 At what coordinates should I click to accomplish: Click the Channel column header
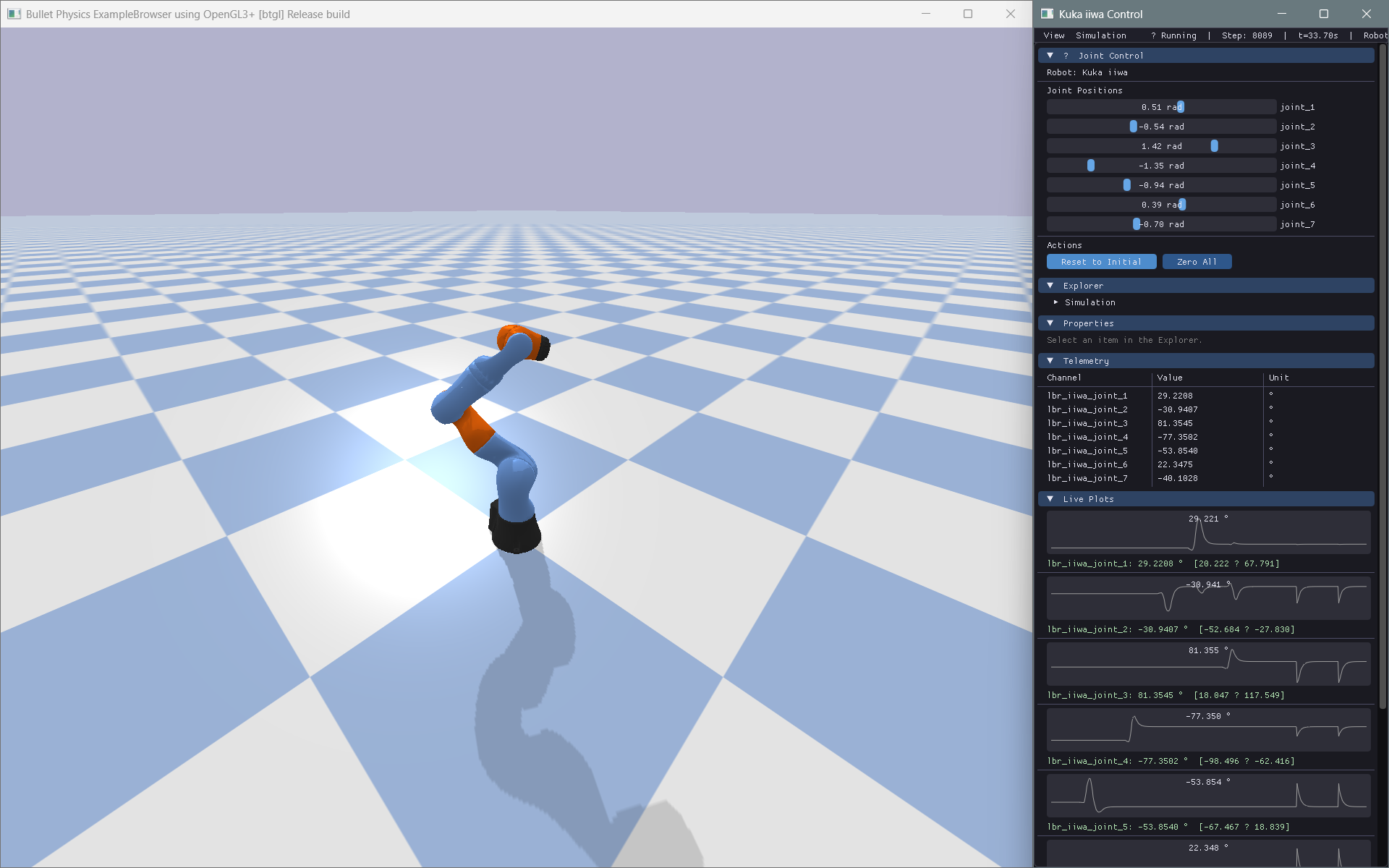click(1064, 378)
